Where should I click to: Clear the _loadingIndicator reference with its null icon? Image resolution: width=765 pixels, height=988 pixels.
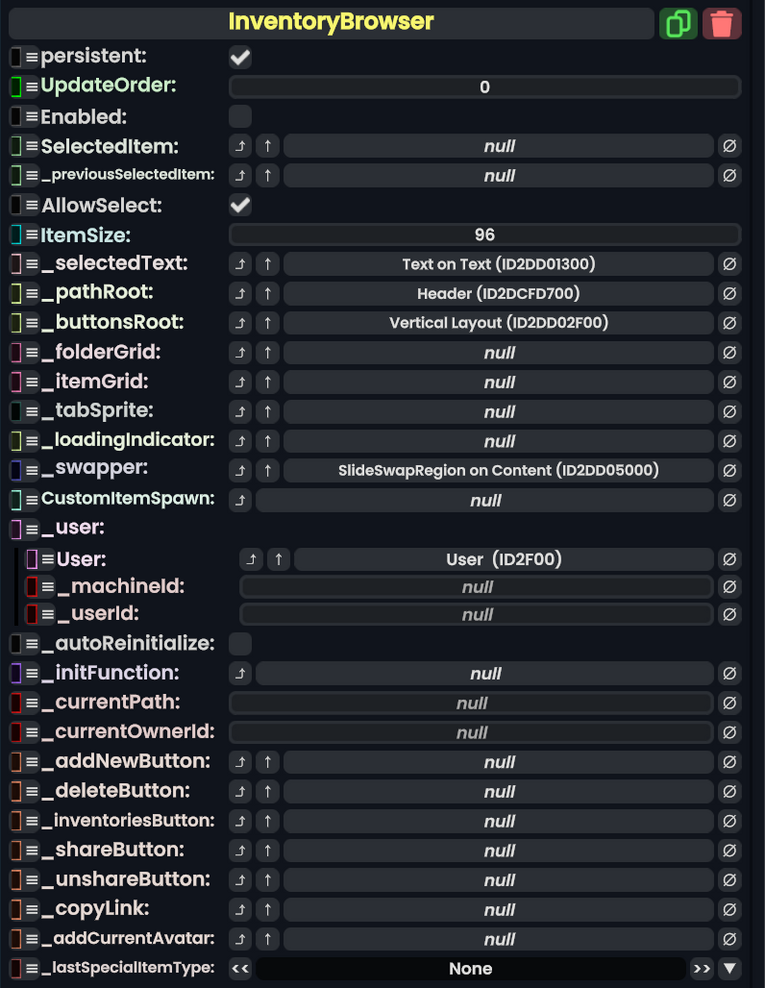tap(730, 441)
